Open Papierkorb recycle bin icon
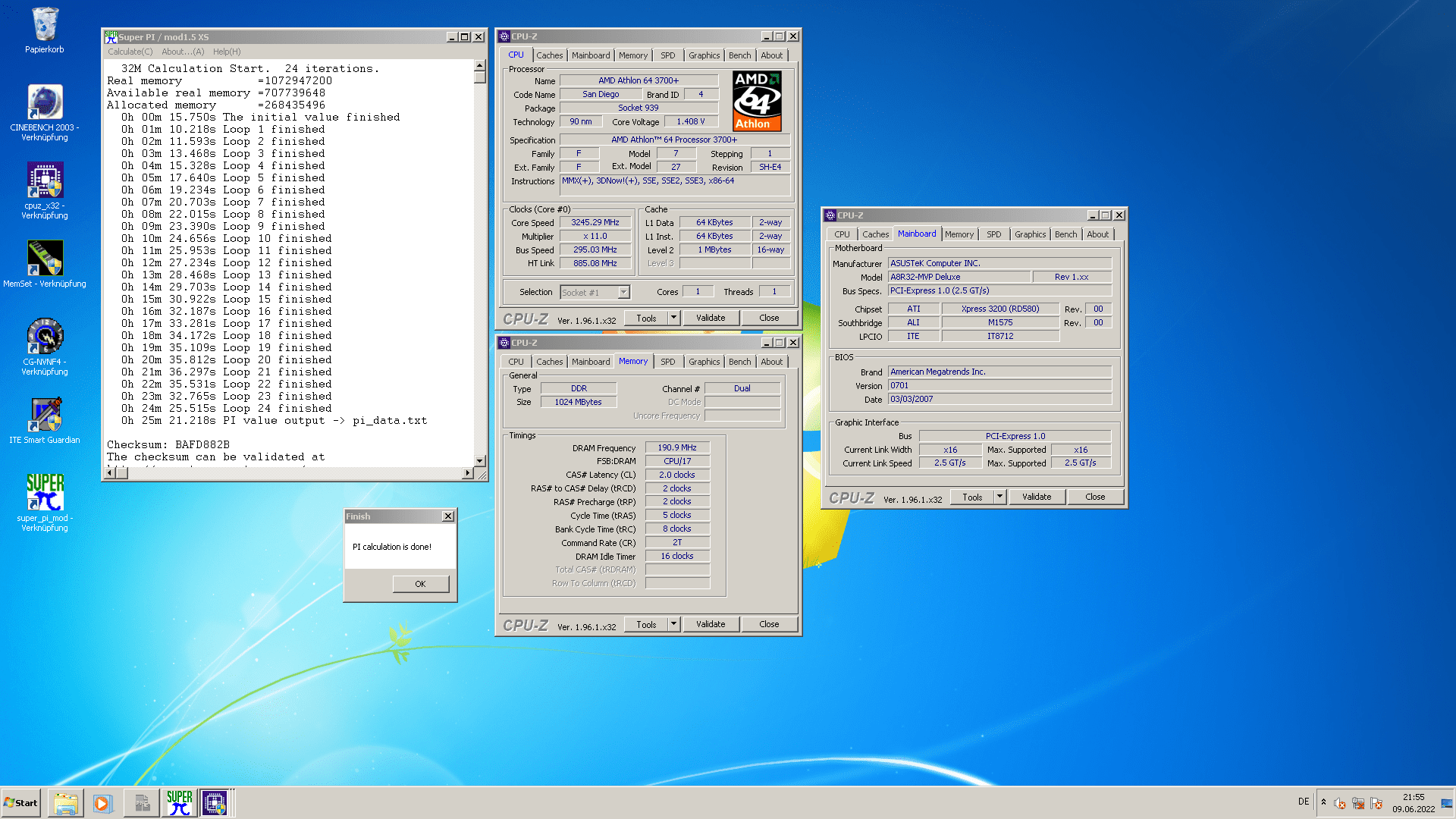The height and width of the screenshot is (819, 1456). tap(45, 30)
